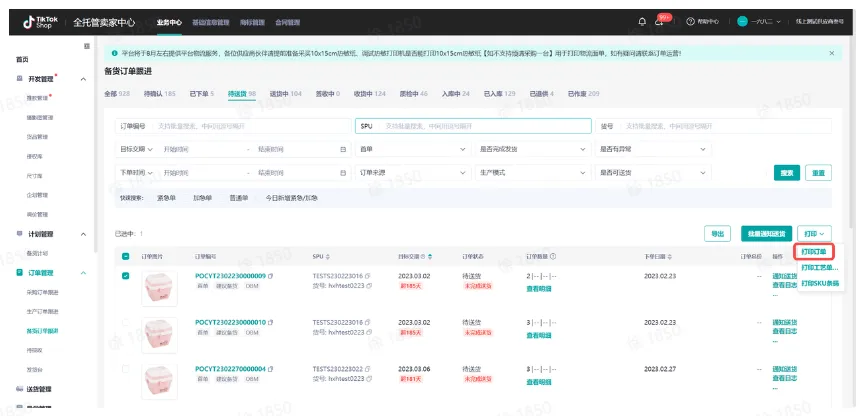Click the 开发管理 sidebar section icon
This screenshot has height=416, width=866.
tap(20, 79)
